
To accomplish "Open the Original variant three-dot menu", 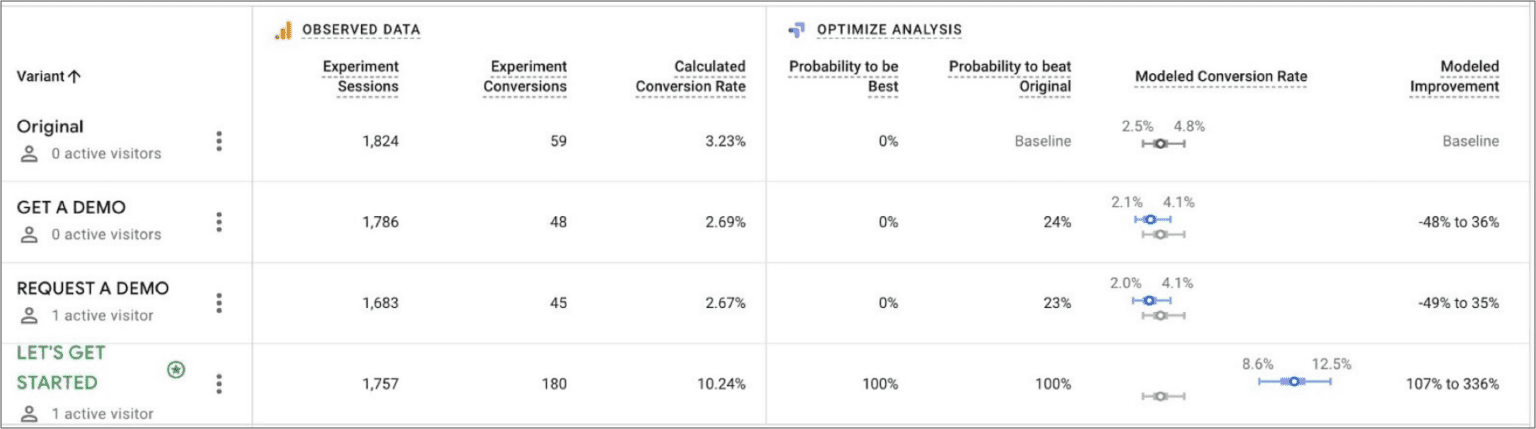I will 219,141.
